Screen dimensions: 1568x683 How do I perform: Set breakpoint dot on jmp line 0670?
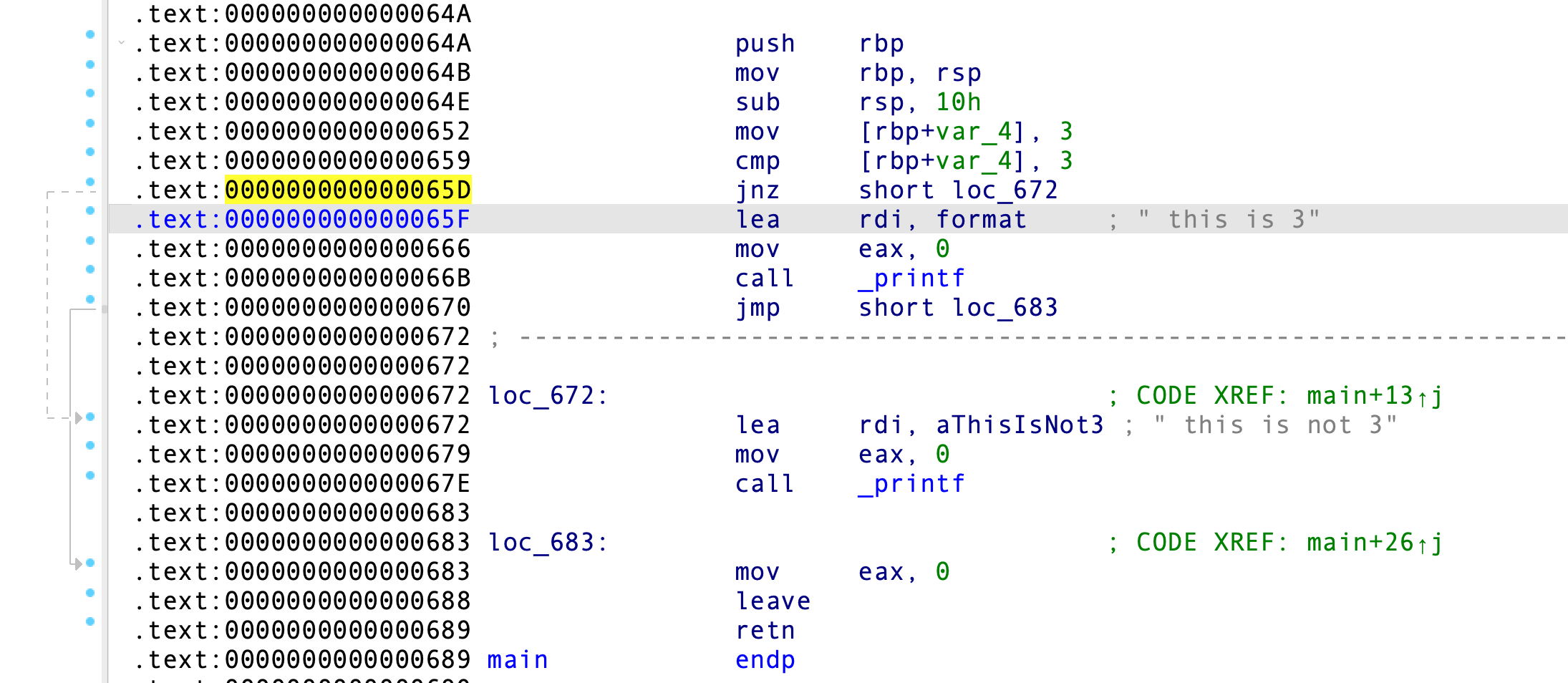[90, 299]
